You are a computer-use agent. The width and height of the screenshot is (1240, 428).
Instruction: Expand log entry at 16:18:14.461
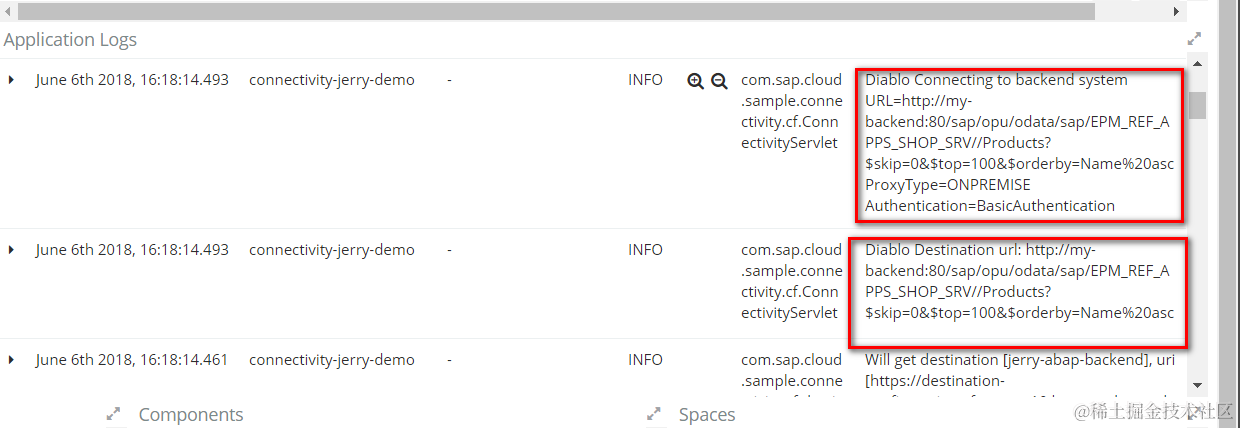click(11, 360)
